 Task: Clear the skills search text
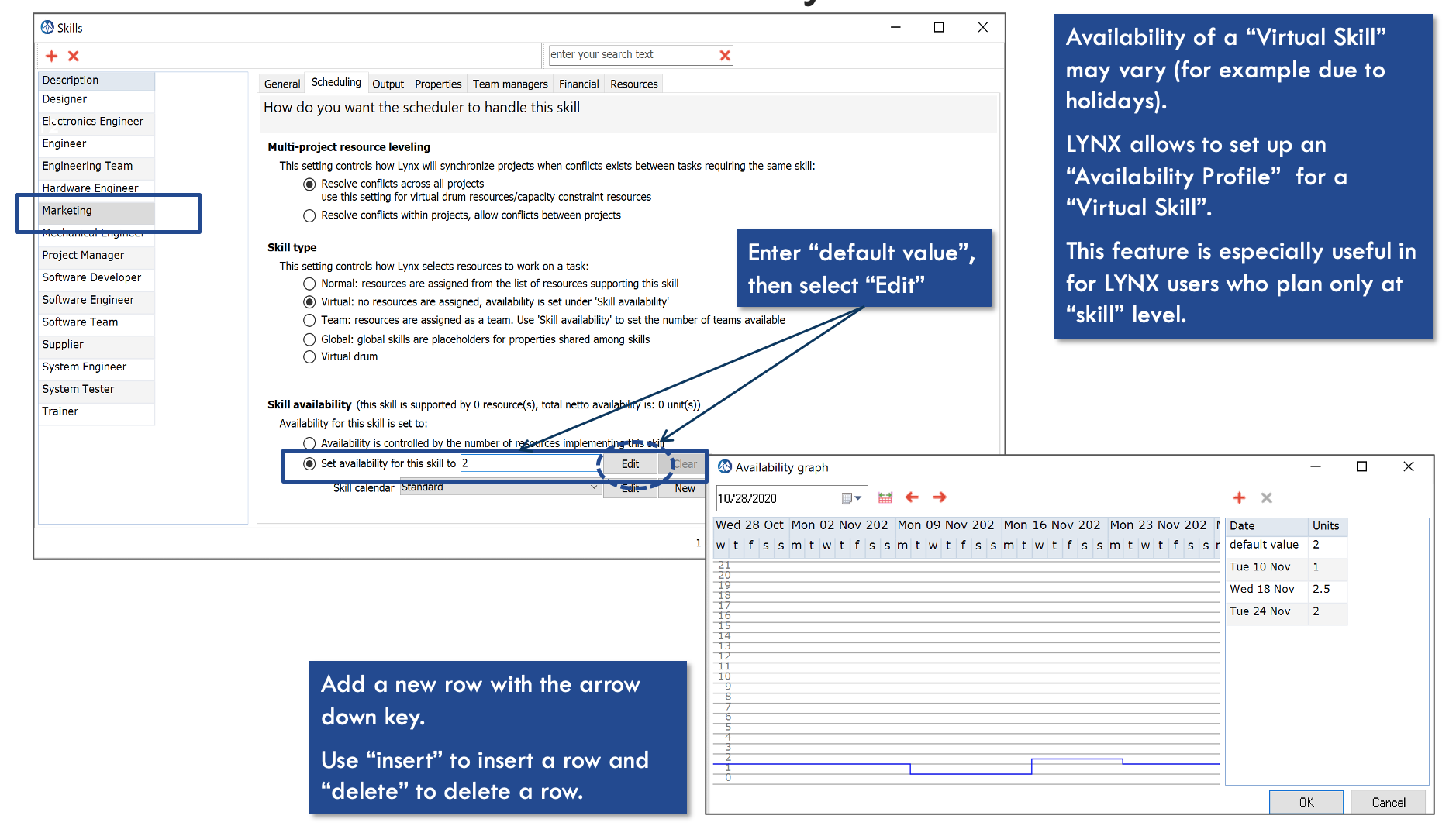[x=725, y=55]
